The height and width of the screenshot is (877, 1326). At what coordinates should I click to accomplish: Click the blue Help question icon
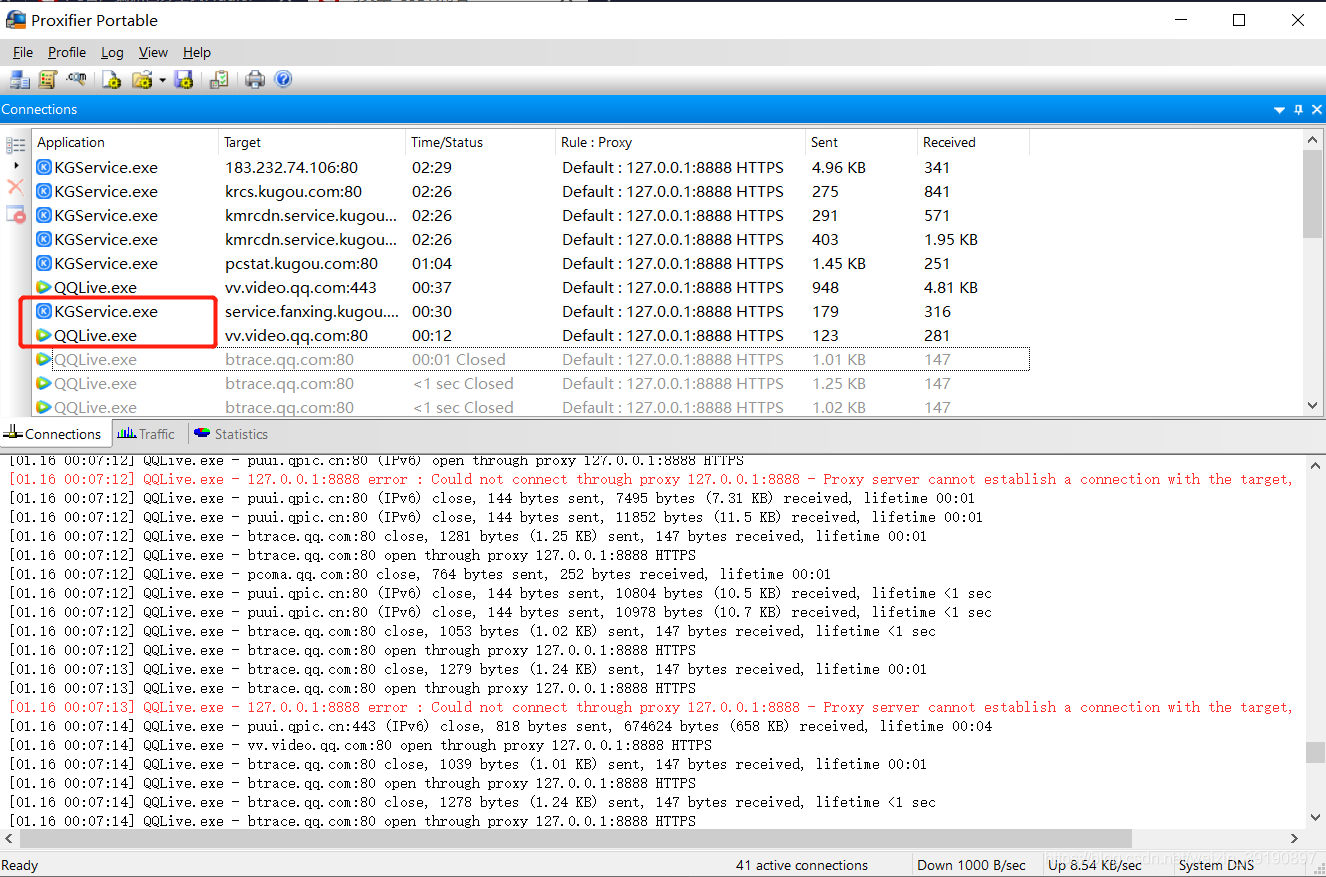pyautogui.click(x=283, y=80)
